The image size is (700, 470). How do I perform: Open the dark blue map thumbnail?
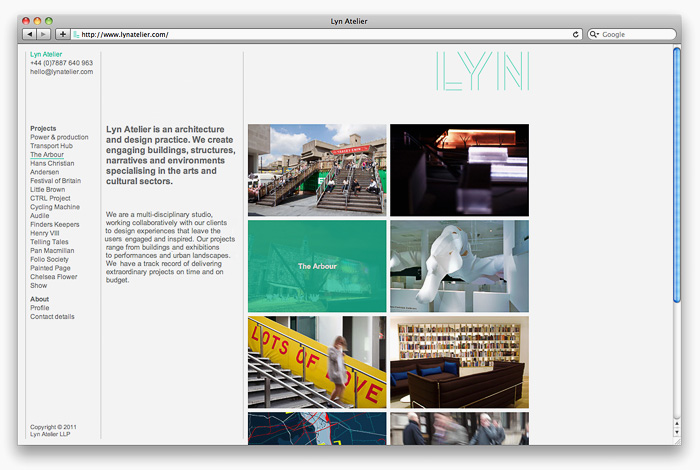tap(317, 428)
